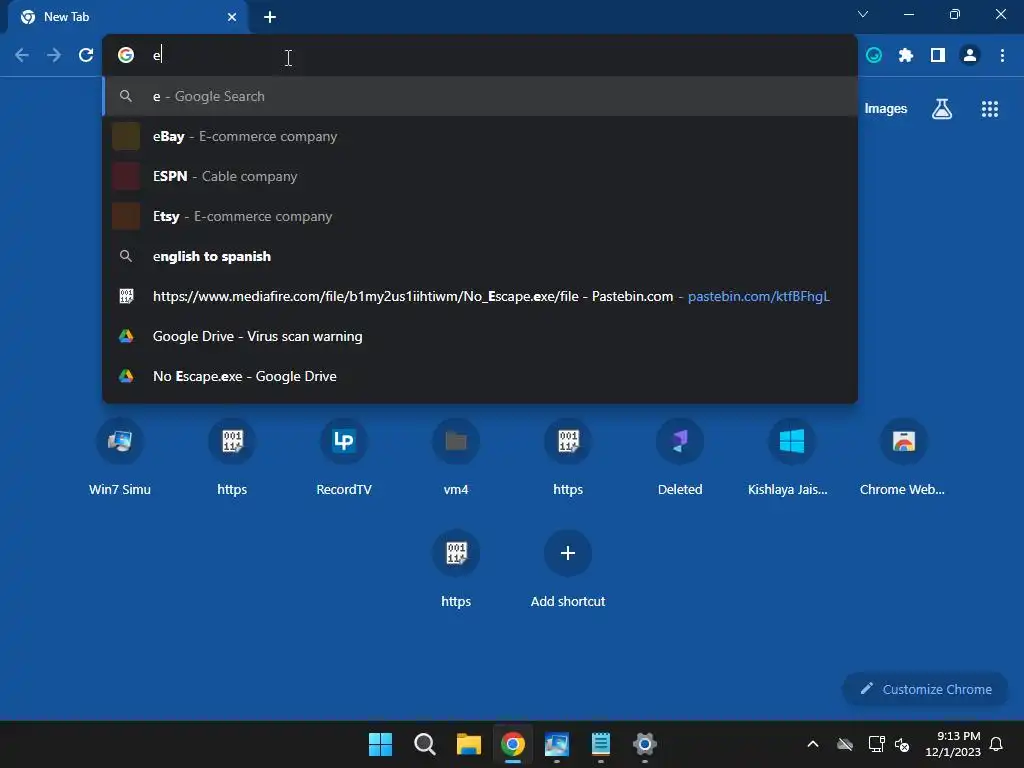Open the Win7 Simu app in the taskbar
This screenshot has height=768, width=1024.
[556, 744]
